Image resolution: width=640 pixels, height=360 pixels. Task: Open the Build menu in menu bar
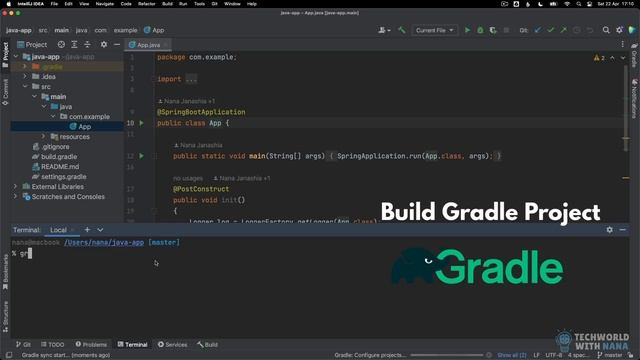167,4
